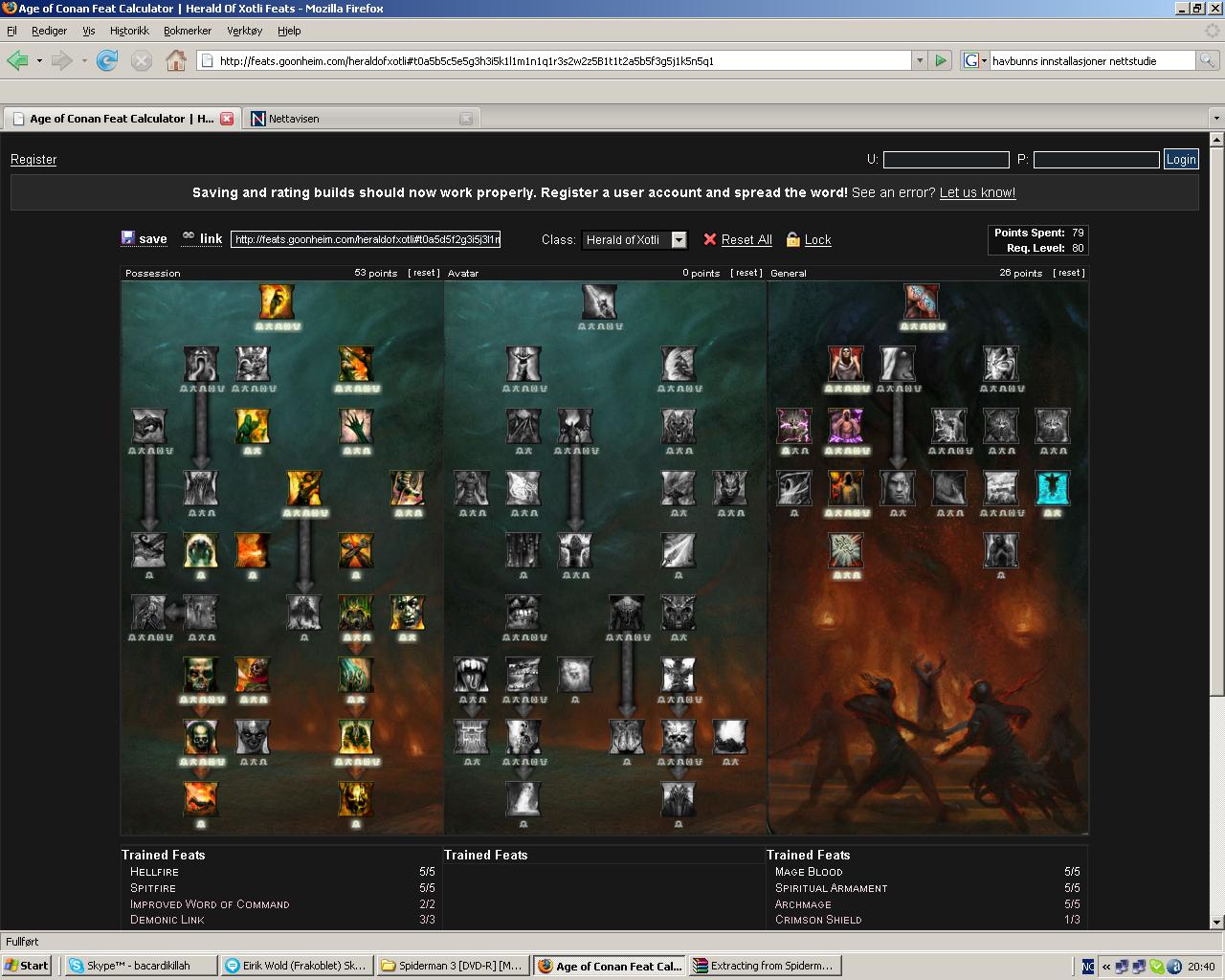The height and width of the screenshot is (980, 1225).
Task: Click the build link URL text field
Action: [366, 239]
